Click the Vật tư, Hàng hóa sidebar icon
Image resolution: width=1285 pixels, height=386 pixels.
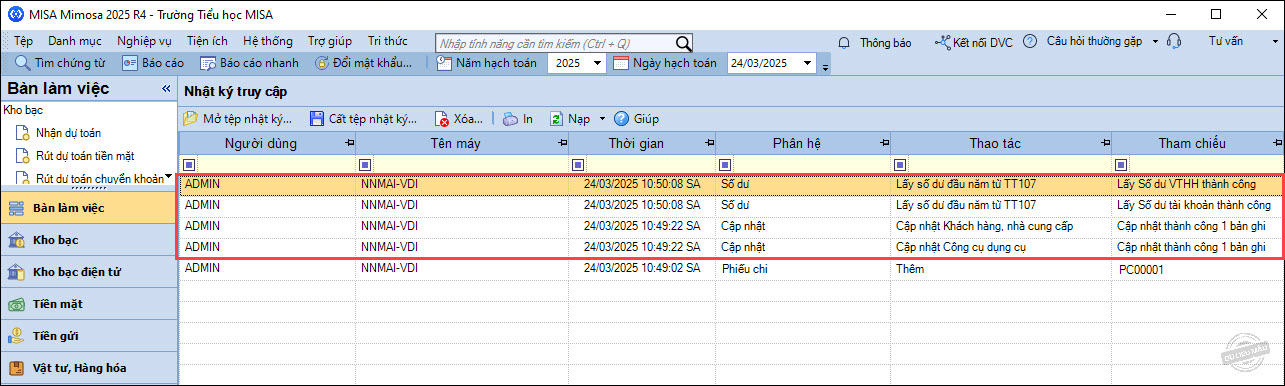click(x=16, y=368)
